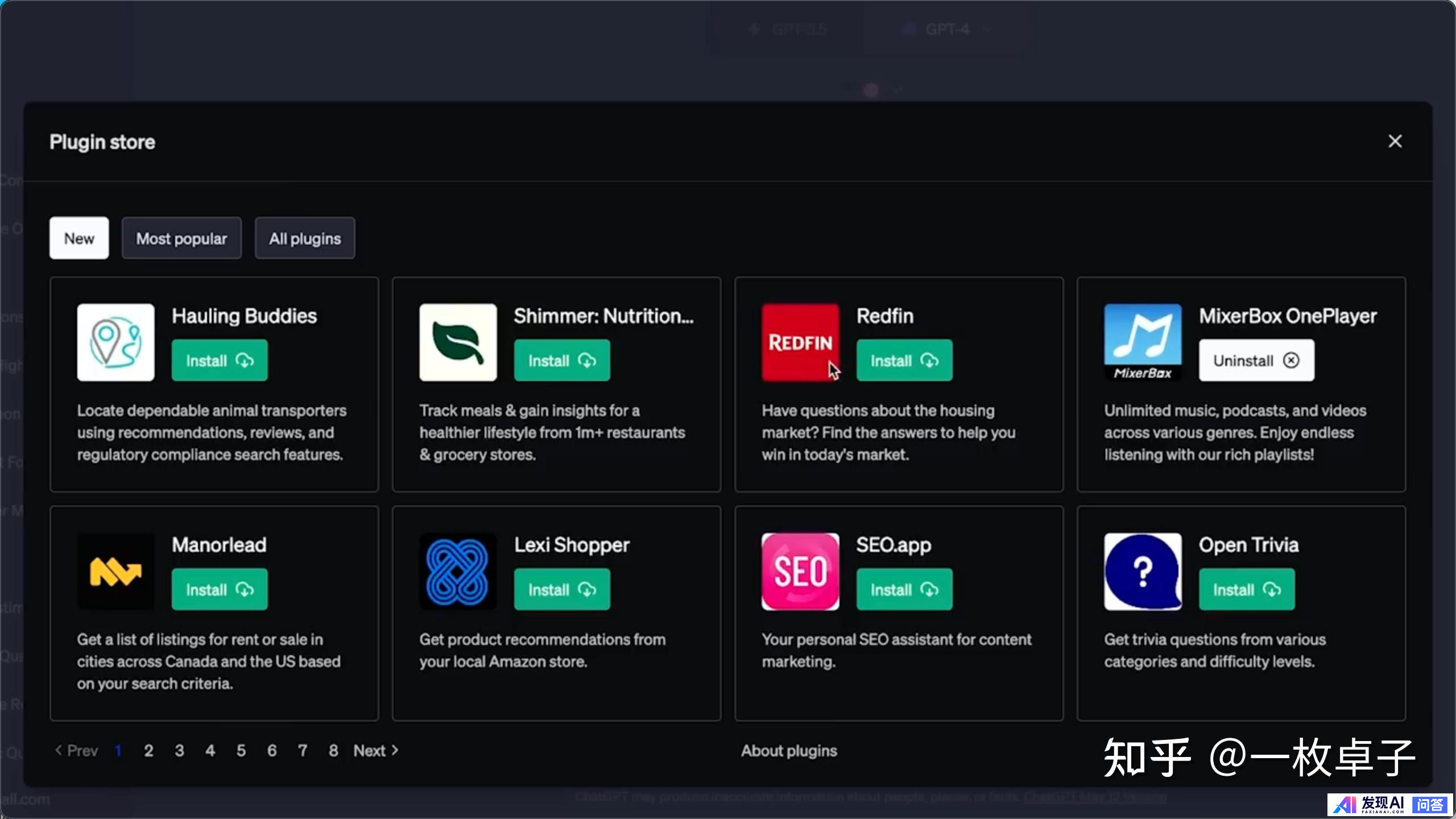Close the Plugin store dialog
This screenshot has width=1456, height=819.
click(1395, 141)
